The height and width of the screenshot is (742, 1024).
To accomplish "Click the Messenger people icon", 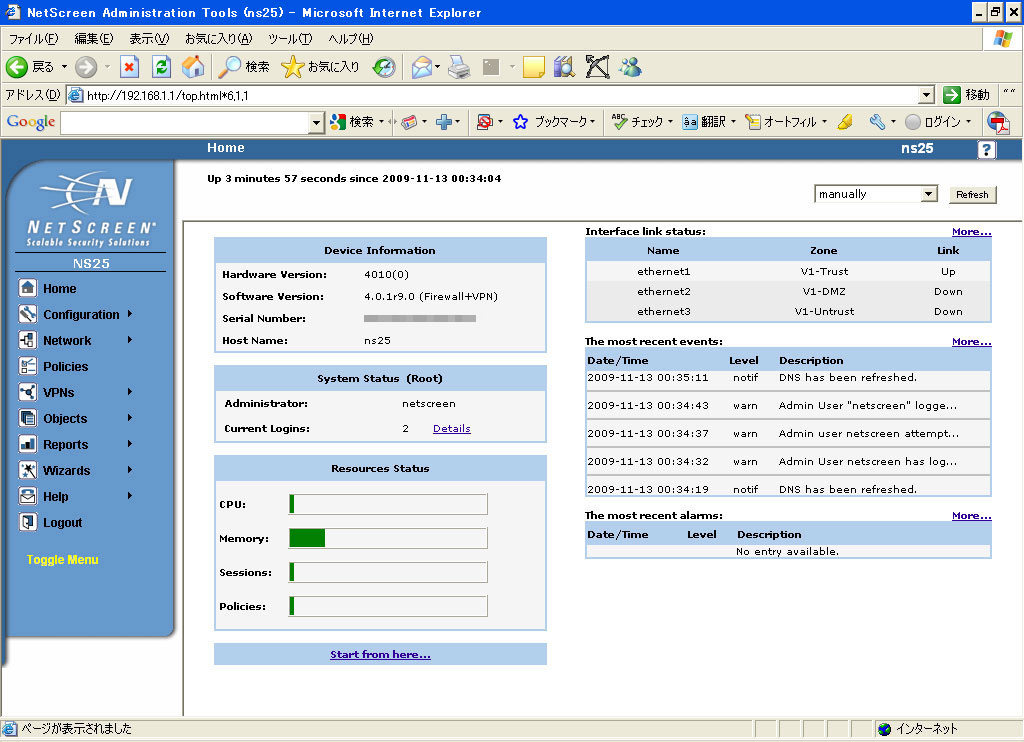I will (x=630, y=67).
